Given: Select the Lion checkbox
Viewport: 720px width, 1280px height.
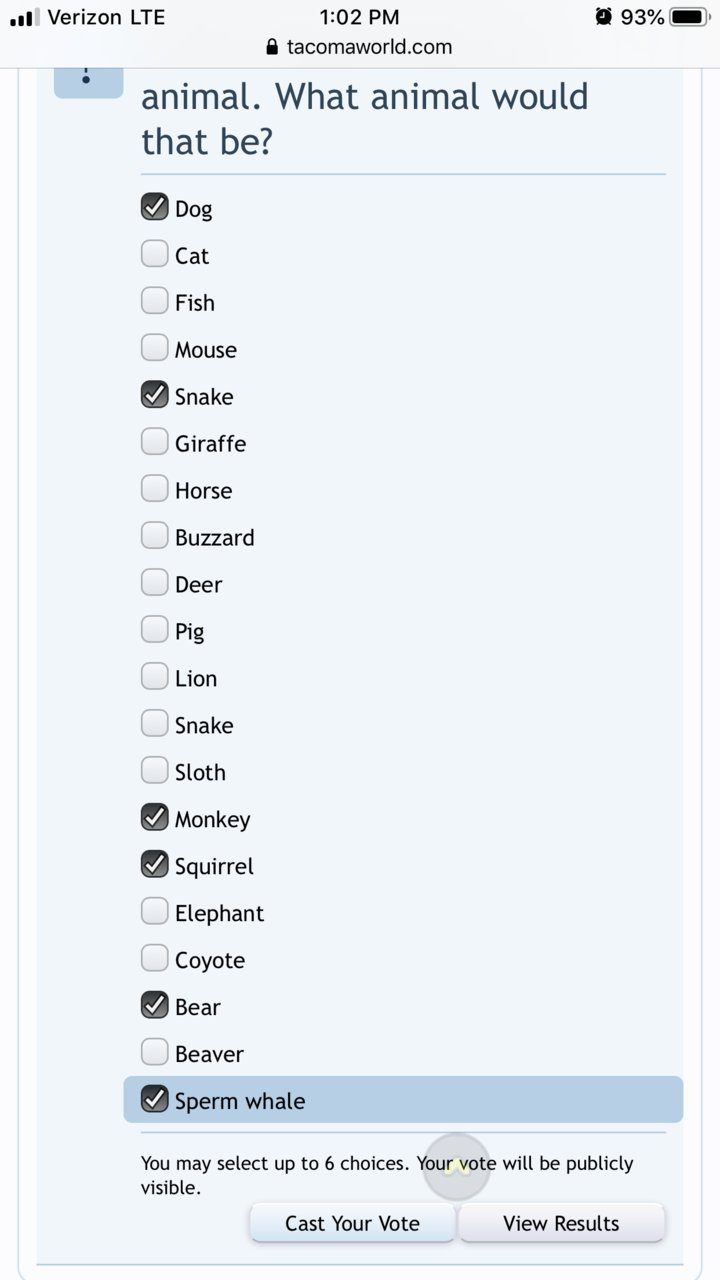Looking at the screenshot, I should pos(154,677).
